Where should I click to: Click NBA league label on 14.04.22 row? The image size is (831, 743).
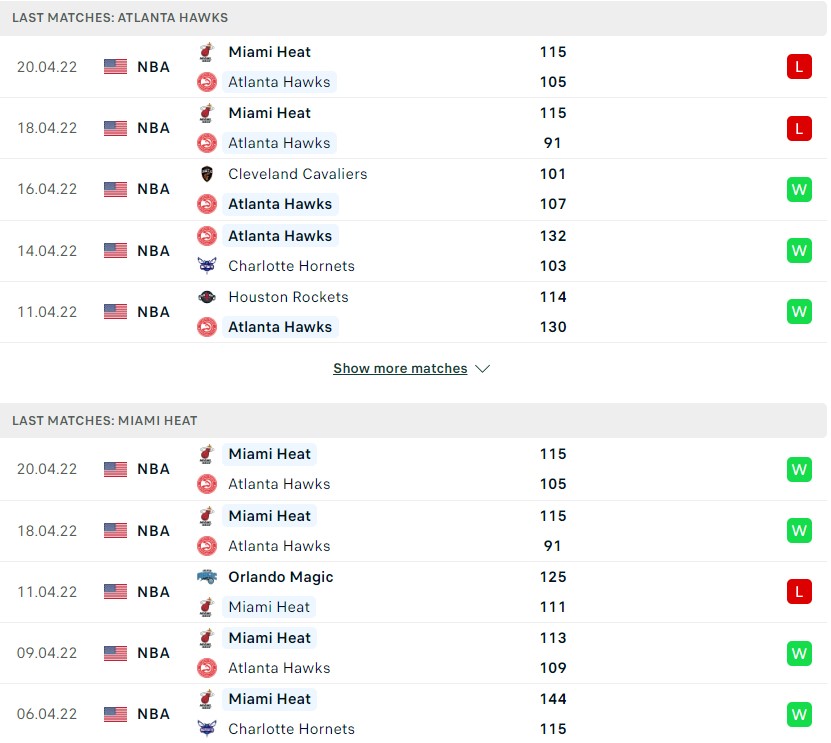click(154, 250)
